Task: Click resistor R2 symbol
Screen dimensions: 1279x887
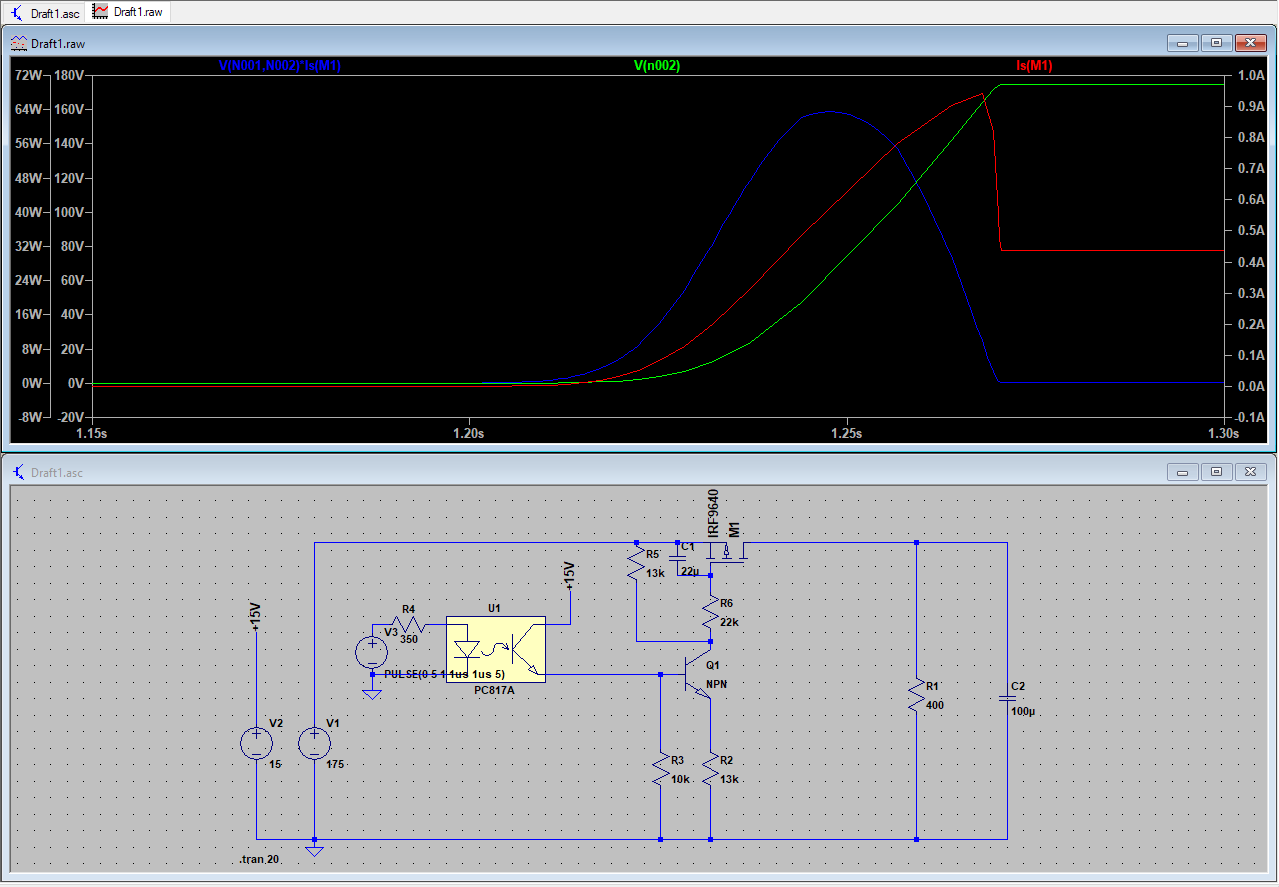Action: click(710, 769)
